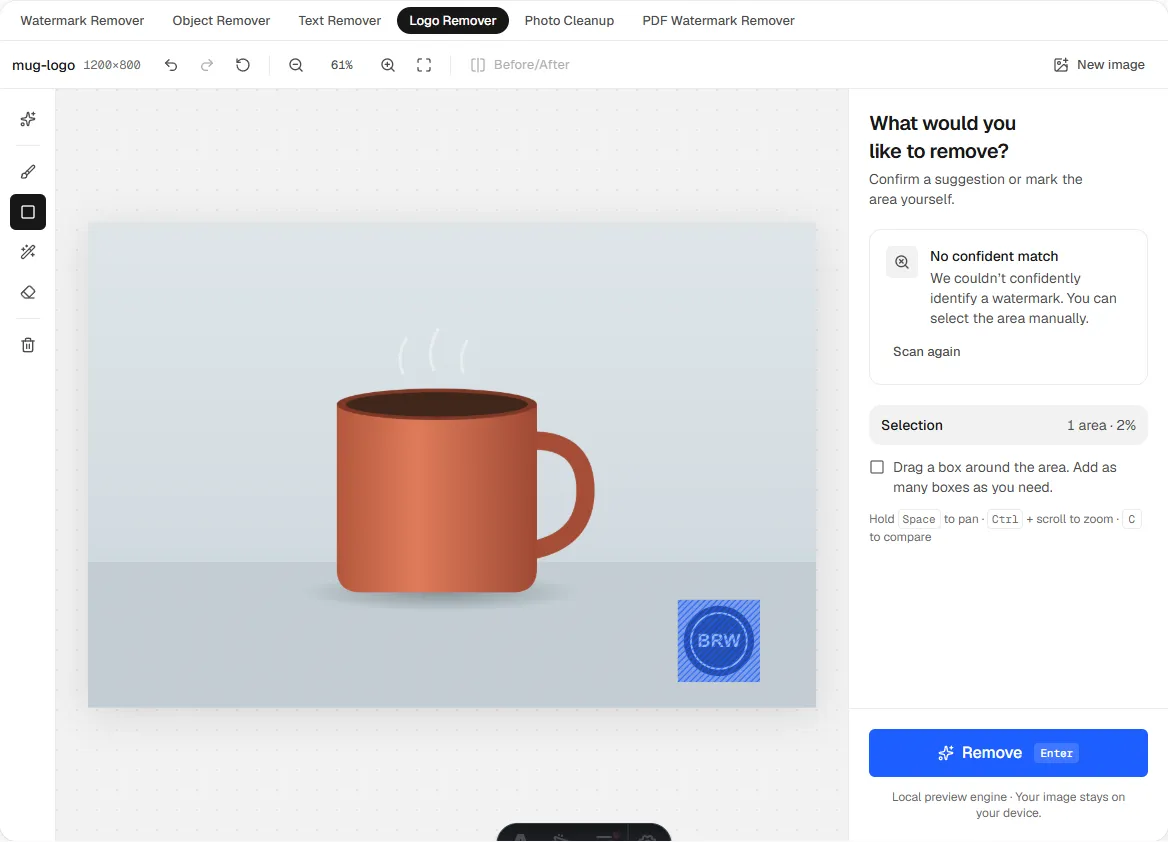Click the 'Local preview engine' note
The width and height of the screenshot is (1168, 842).
[1008, 805]
